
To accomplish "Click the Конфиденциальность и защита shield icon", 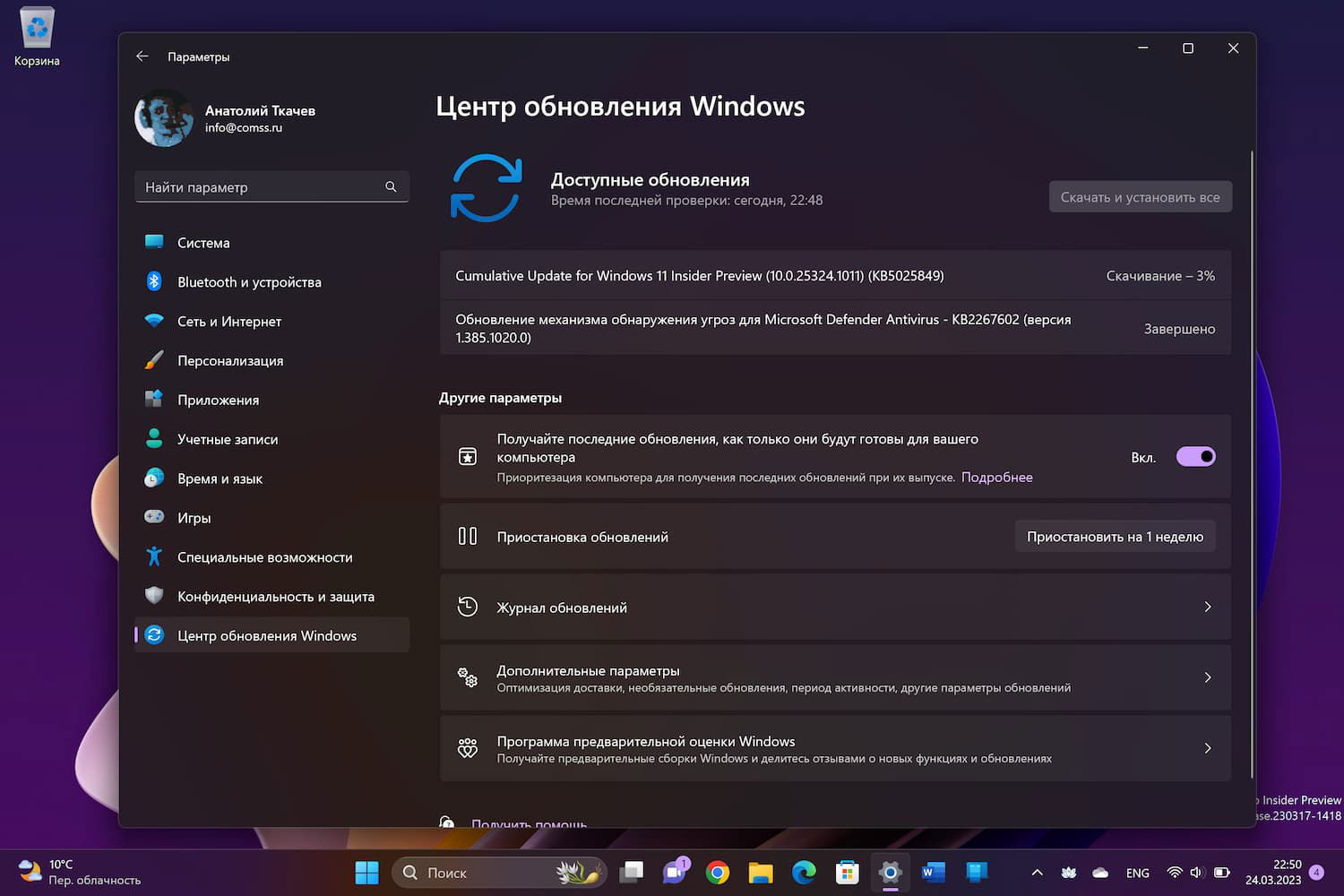I will (154, 596).
